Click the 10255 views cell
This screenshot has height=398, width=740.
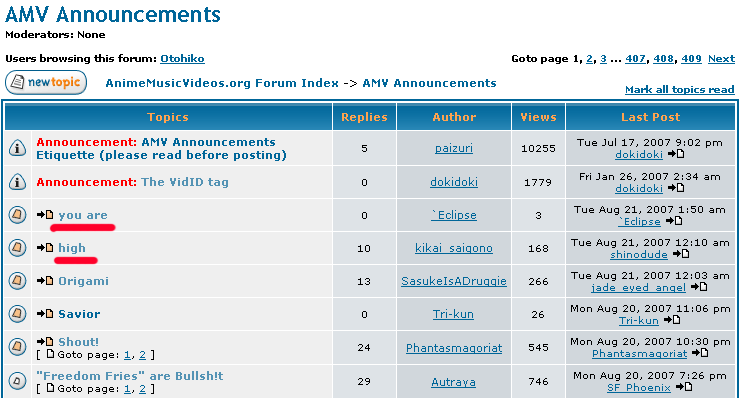coord(538,149)
